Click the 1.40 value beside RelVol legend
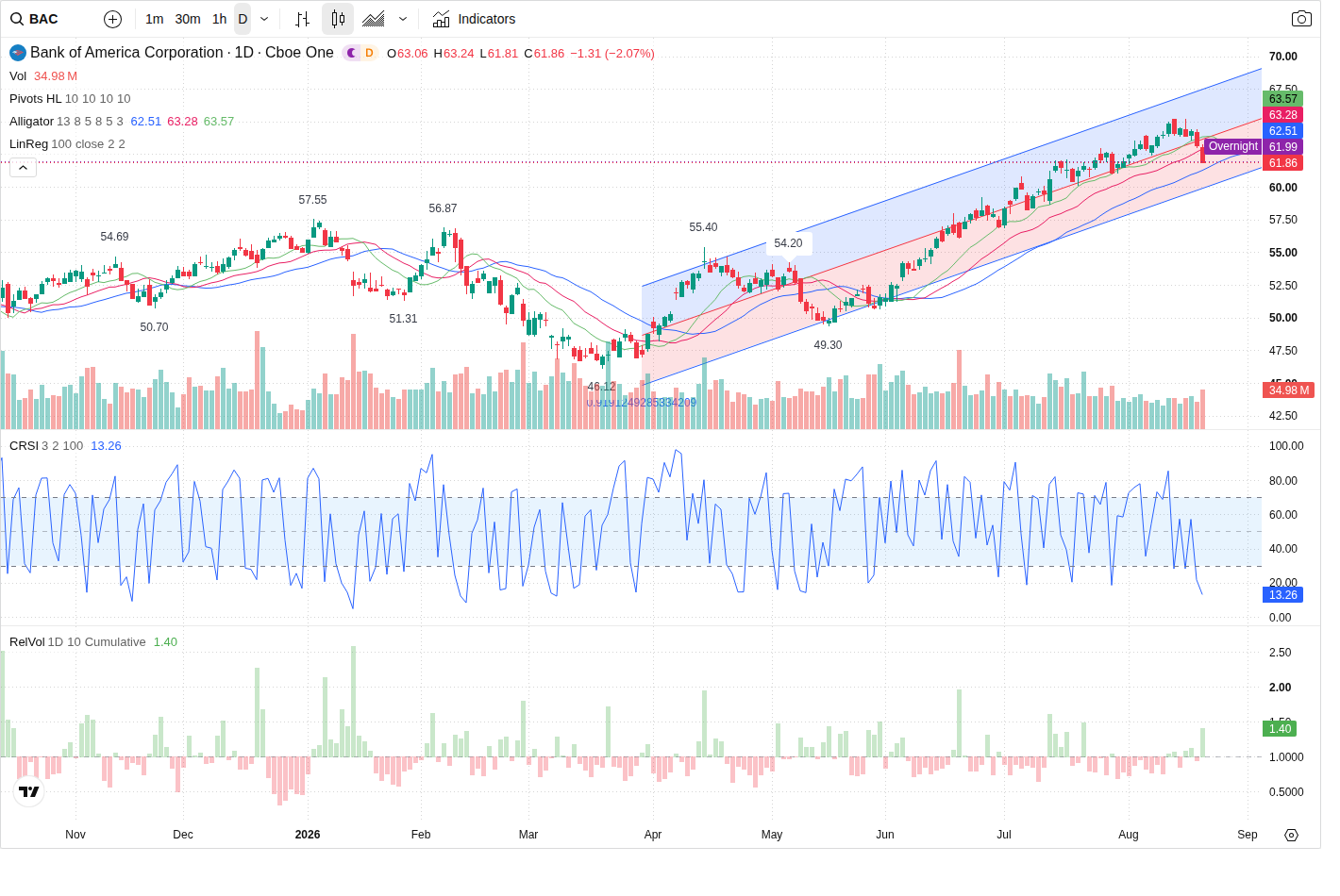Screen dimensions: 1340x896 tap(165, 642)
